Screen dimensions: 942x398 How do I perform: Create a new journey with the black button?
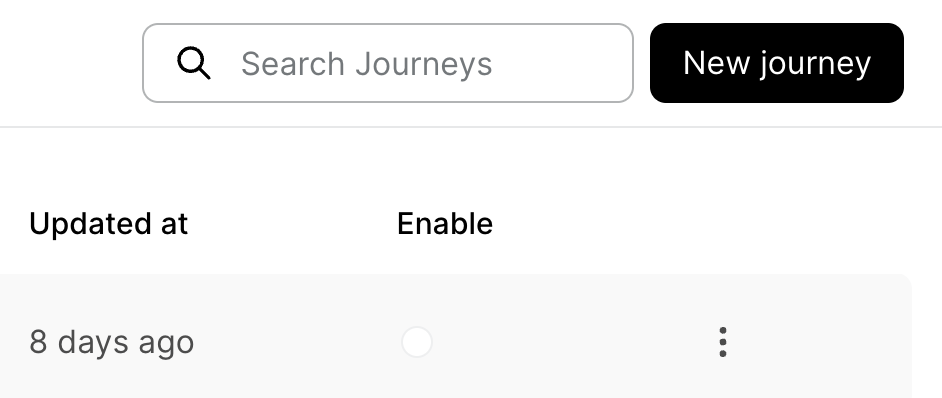coord(777,63)
